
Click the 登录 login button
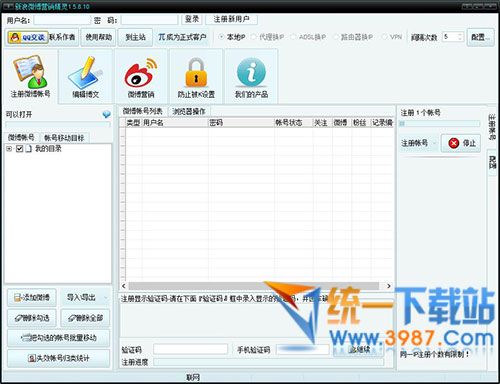point(192,19)
